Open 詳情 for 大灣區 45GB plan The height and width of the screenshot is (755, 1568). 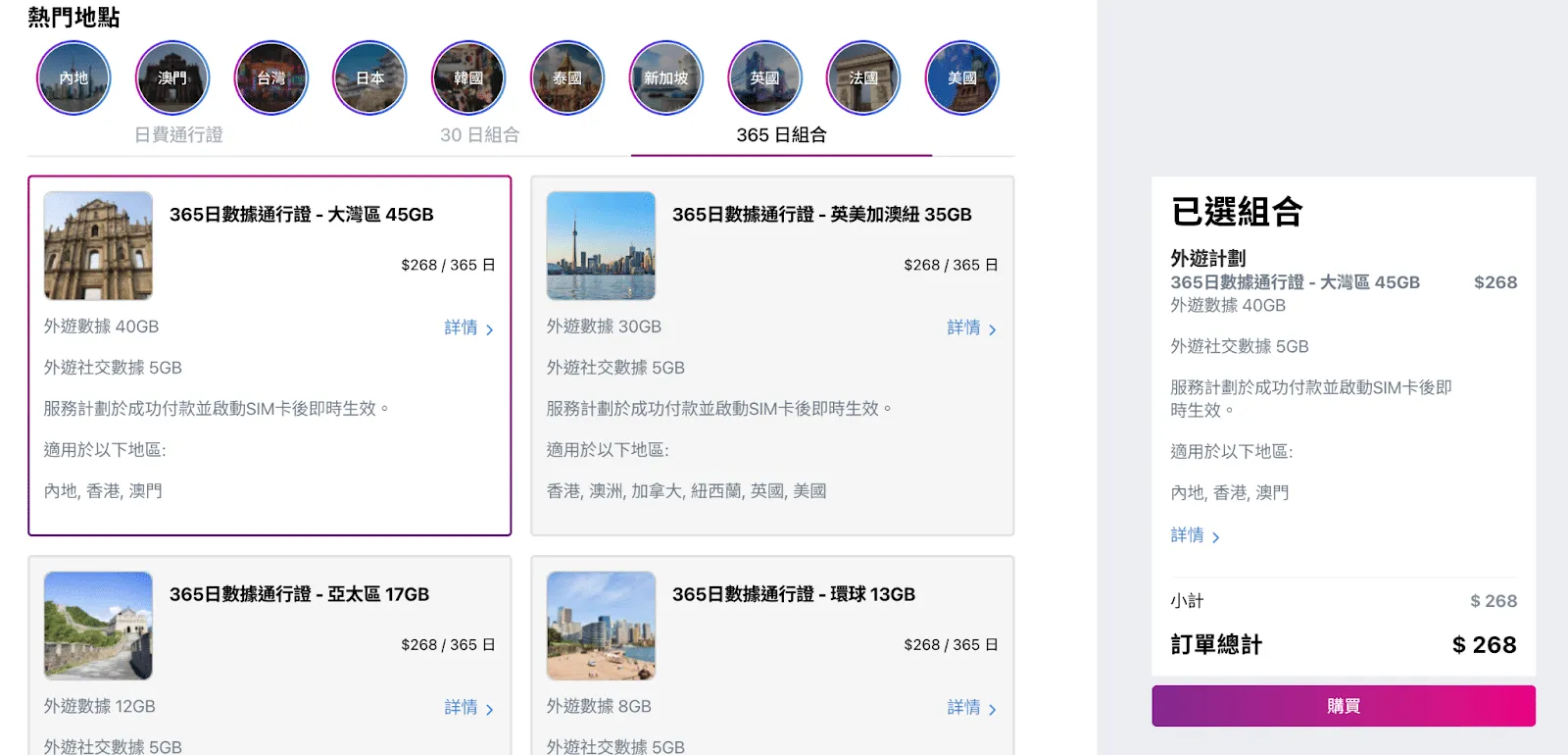click(x=468, y=327)
